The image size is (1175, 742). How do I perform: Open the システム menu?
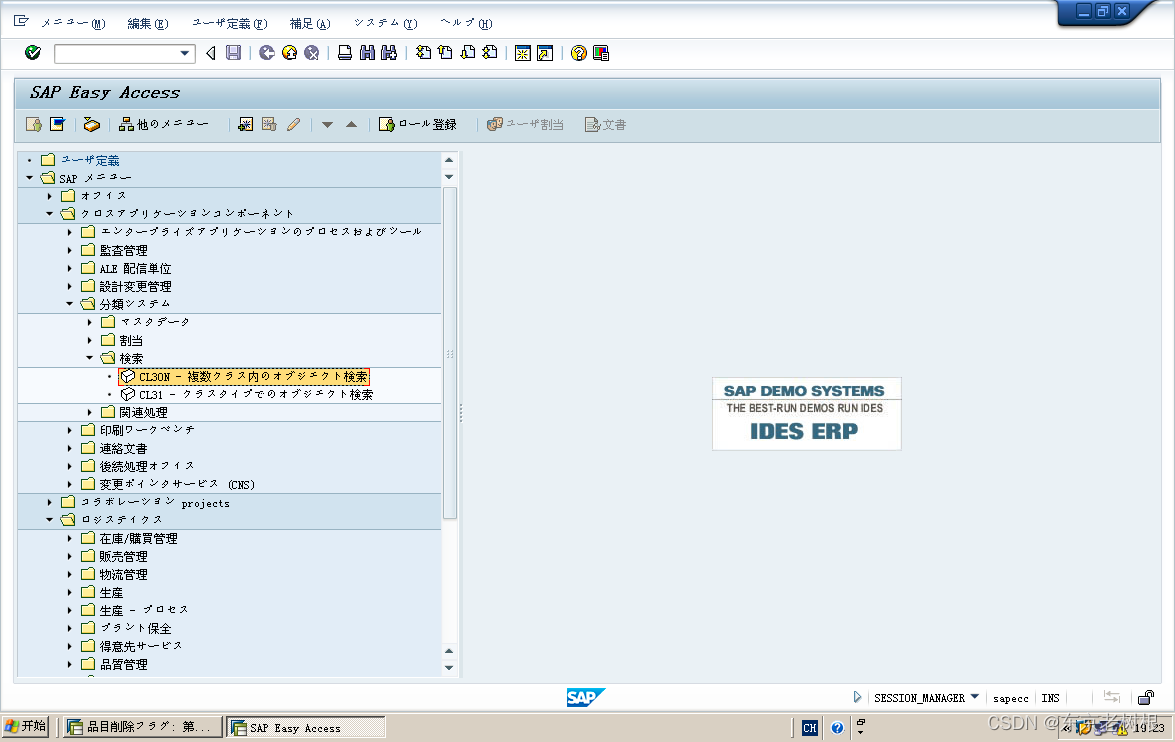[x=385, y=22]
